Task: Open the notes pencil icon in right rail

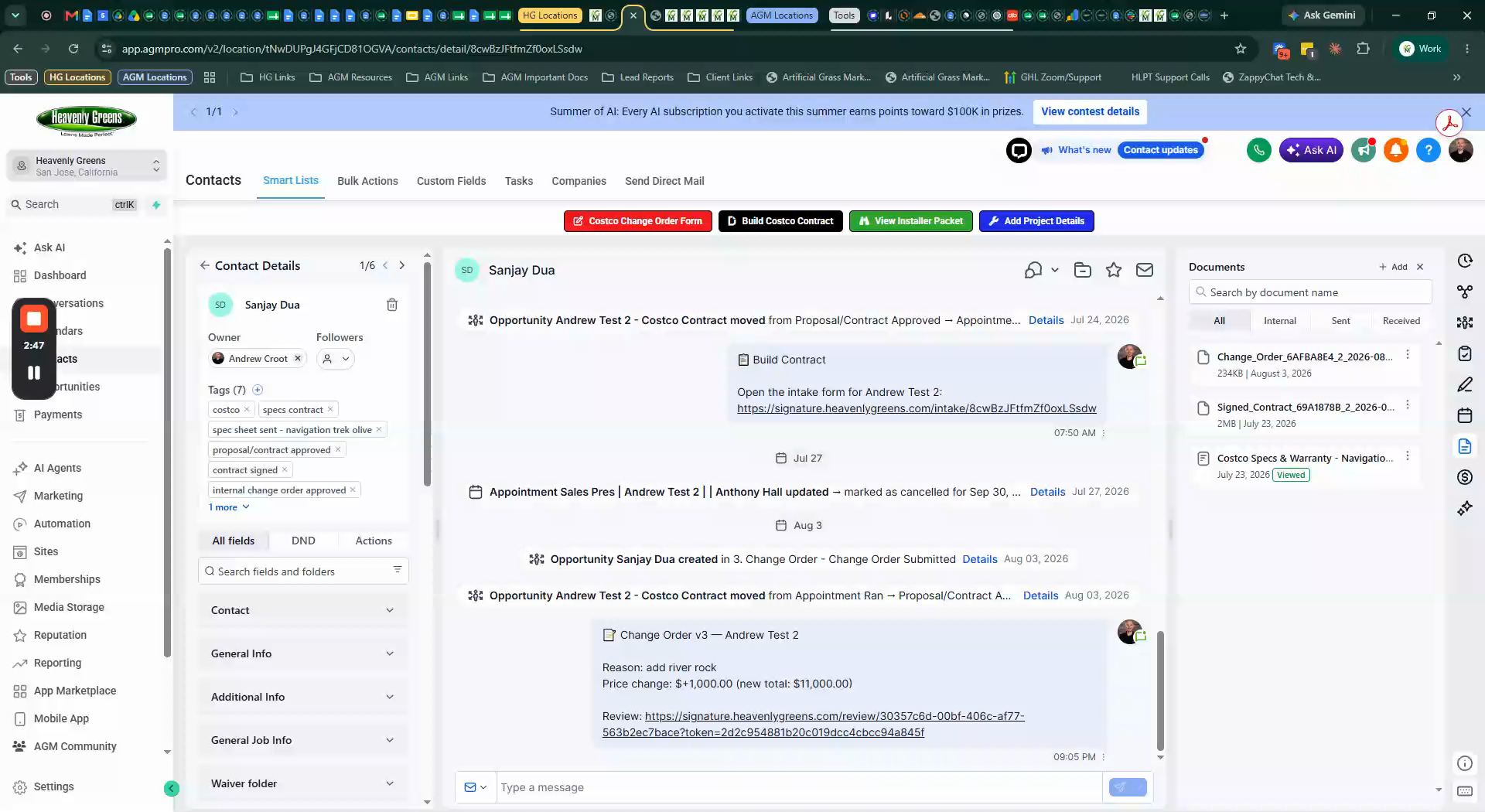Action: 1465,384
